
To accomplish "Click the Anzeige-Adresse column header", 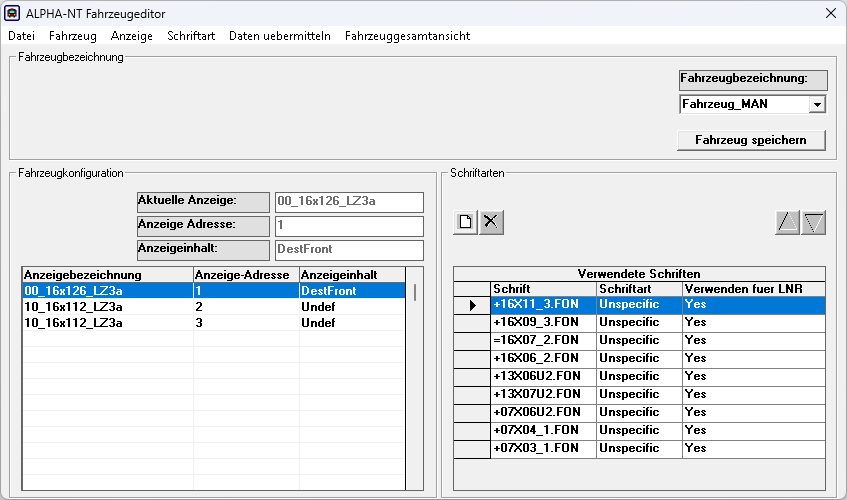I will [x=246, y=275].
